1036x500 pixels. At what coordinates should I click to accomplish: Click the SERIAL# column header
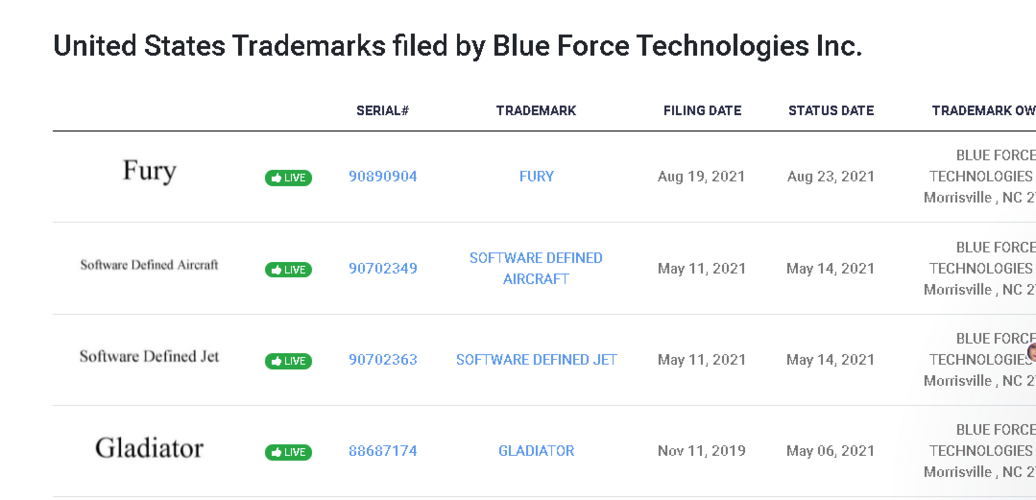(383, 110)
